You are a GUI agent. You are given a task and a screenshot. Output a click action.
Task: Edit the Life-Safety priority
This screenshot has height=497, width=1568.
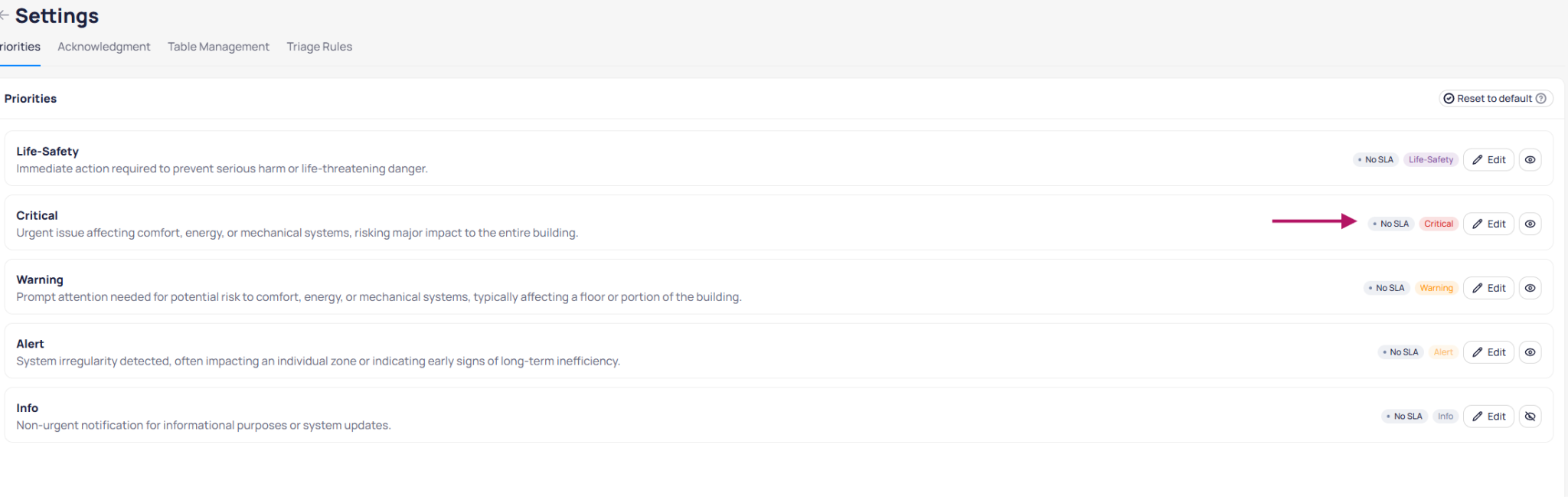click(x=1488, y=160)
